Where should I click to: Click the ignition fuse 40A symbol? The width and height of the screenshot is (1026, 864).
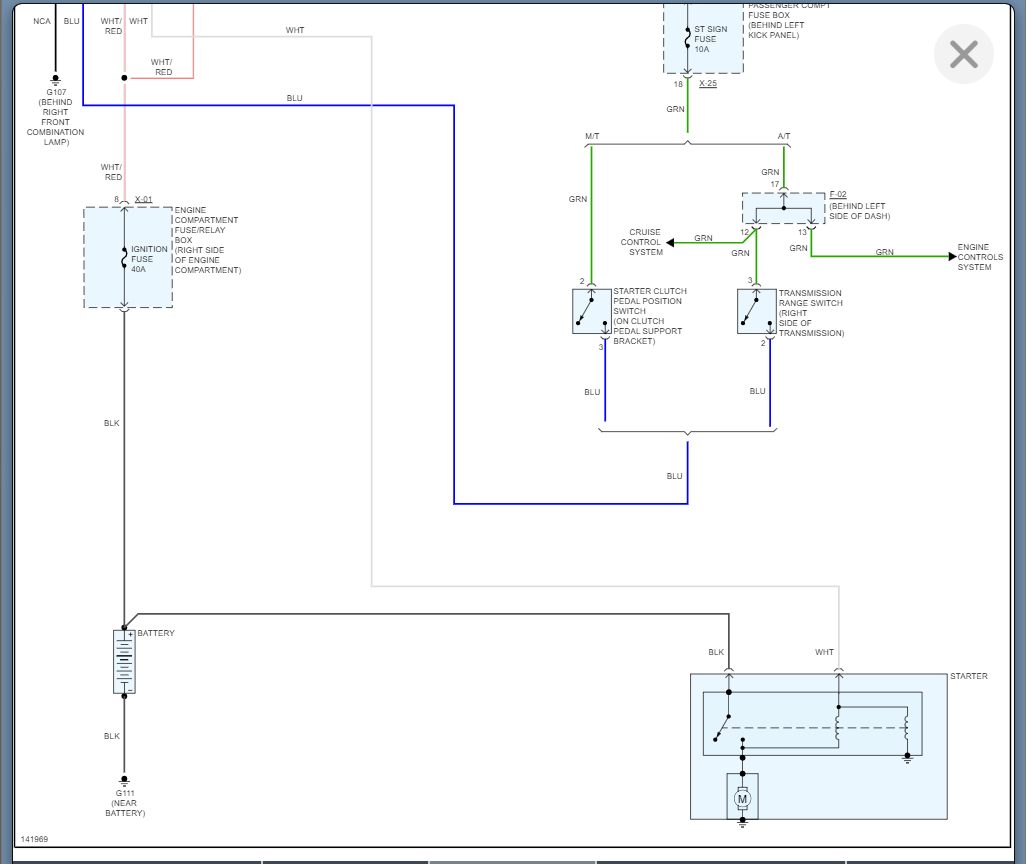(124, 258)
